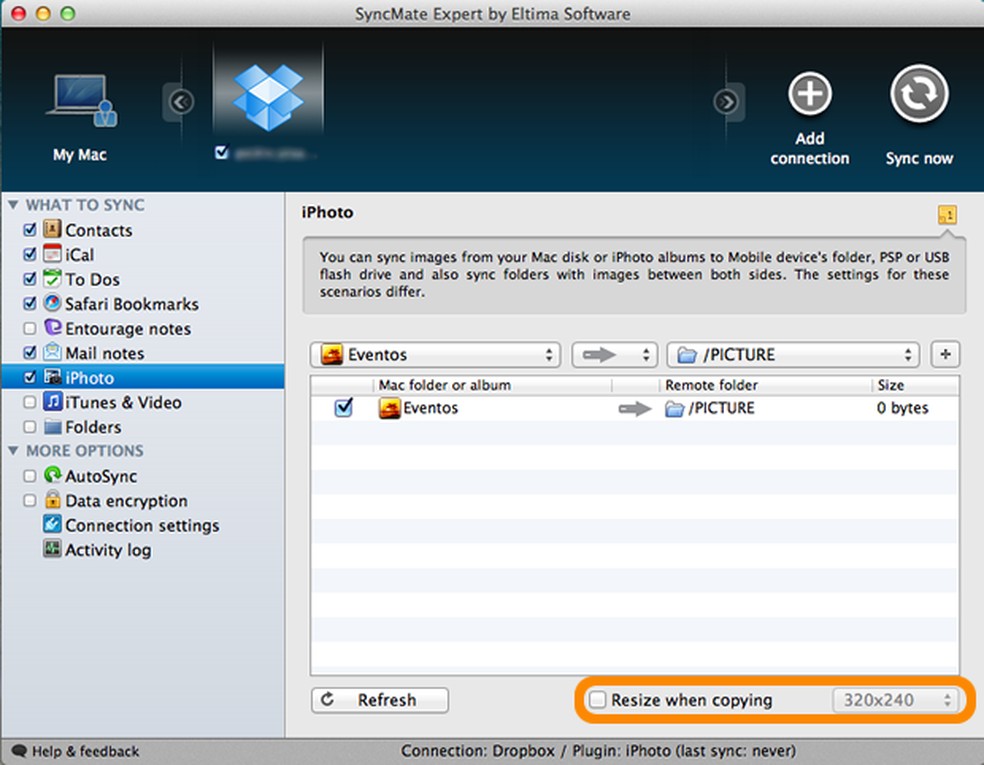Image resolution: width=984 pixels, height=765 pixels.
Task: Enable the iTunes & Video checkbox
Action: [29, 402]
